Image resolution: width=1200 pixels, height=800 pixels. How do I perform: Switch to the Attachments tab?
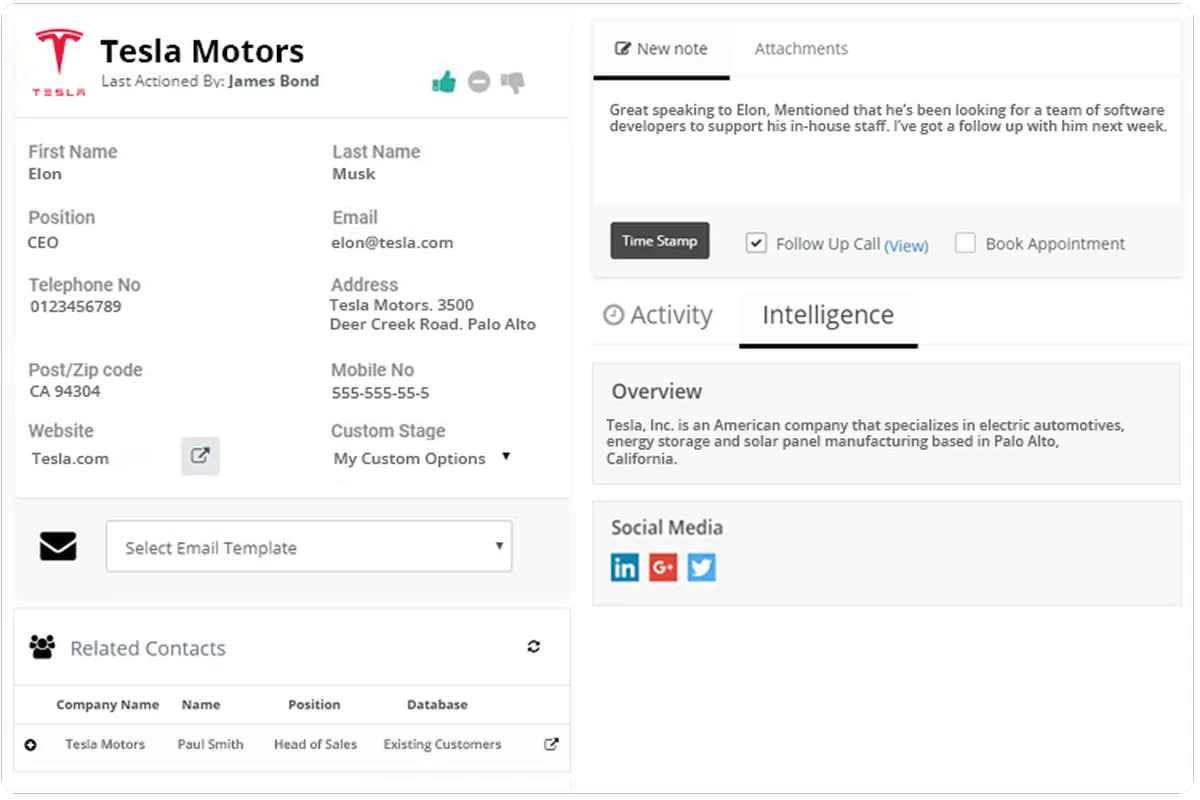click(801, 49)
